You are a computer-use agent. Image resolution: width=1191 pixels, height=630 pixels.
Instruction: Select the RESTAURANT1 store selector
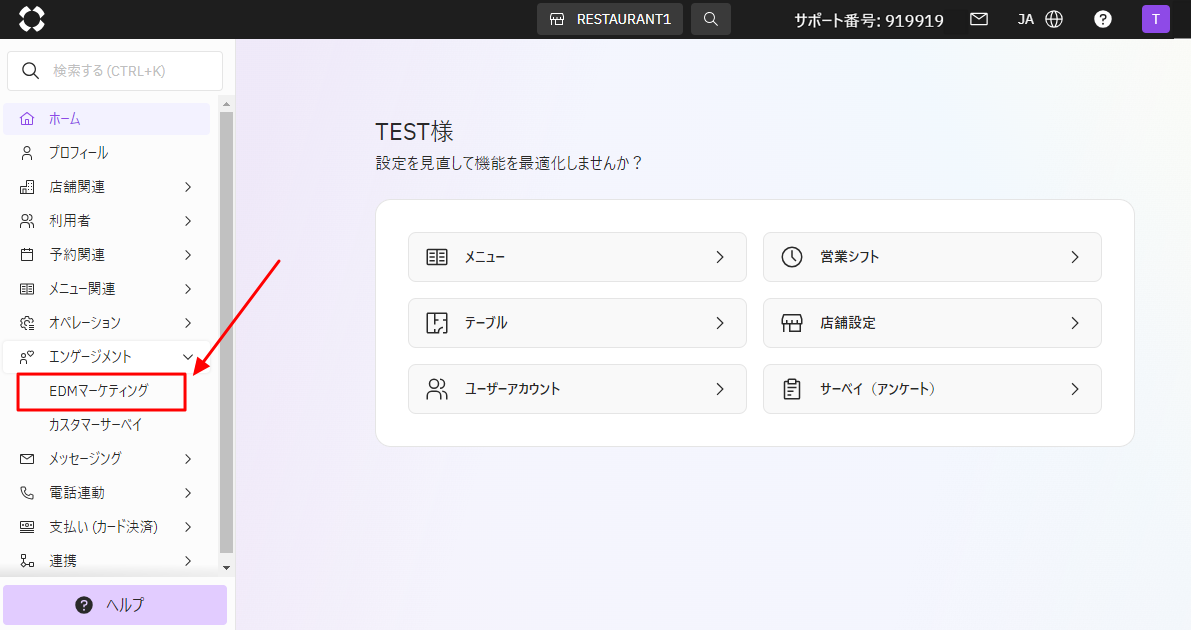pyautogui.click(x=610, y=19)
